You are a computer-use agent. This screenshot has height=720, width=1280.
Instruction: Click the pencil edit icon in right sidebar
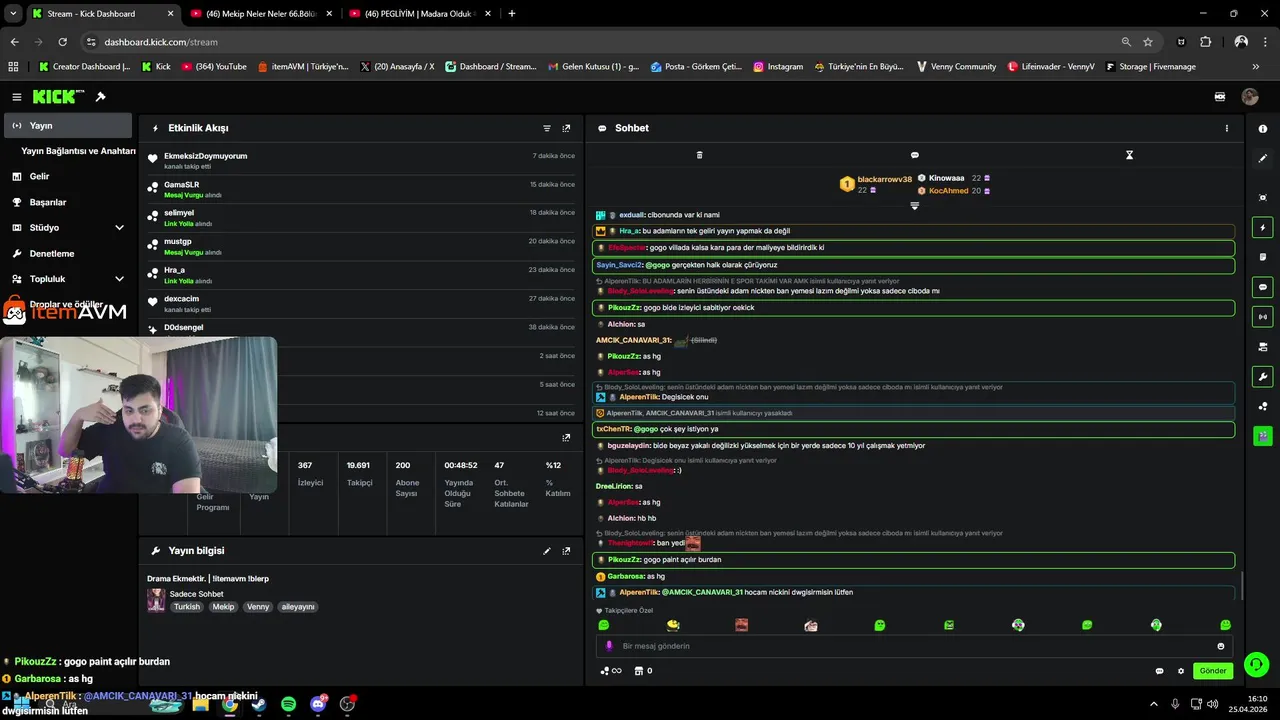(1263, 158)
